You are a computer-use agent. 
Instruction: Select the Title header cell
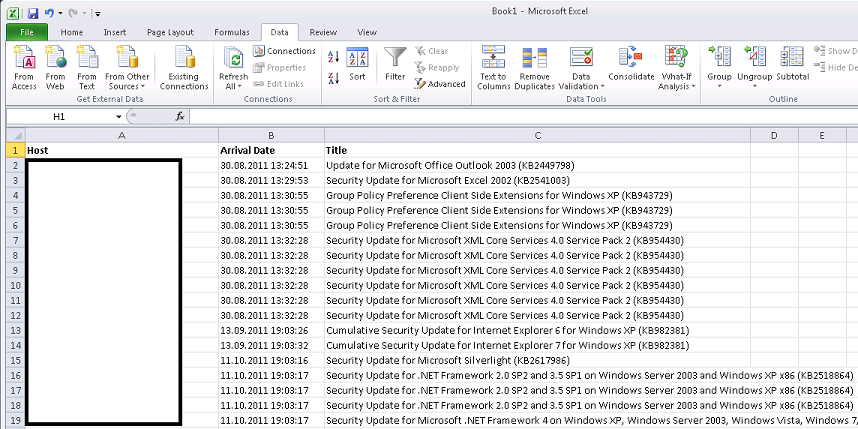point(537,150)
